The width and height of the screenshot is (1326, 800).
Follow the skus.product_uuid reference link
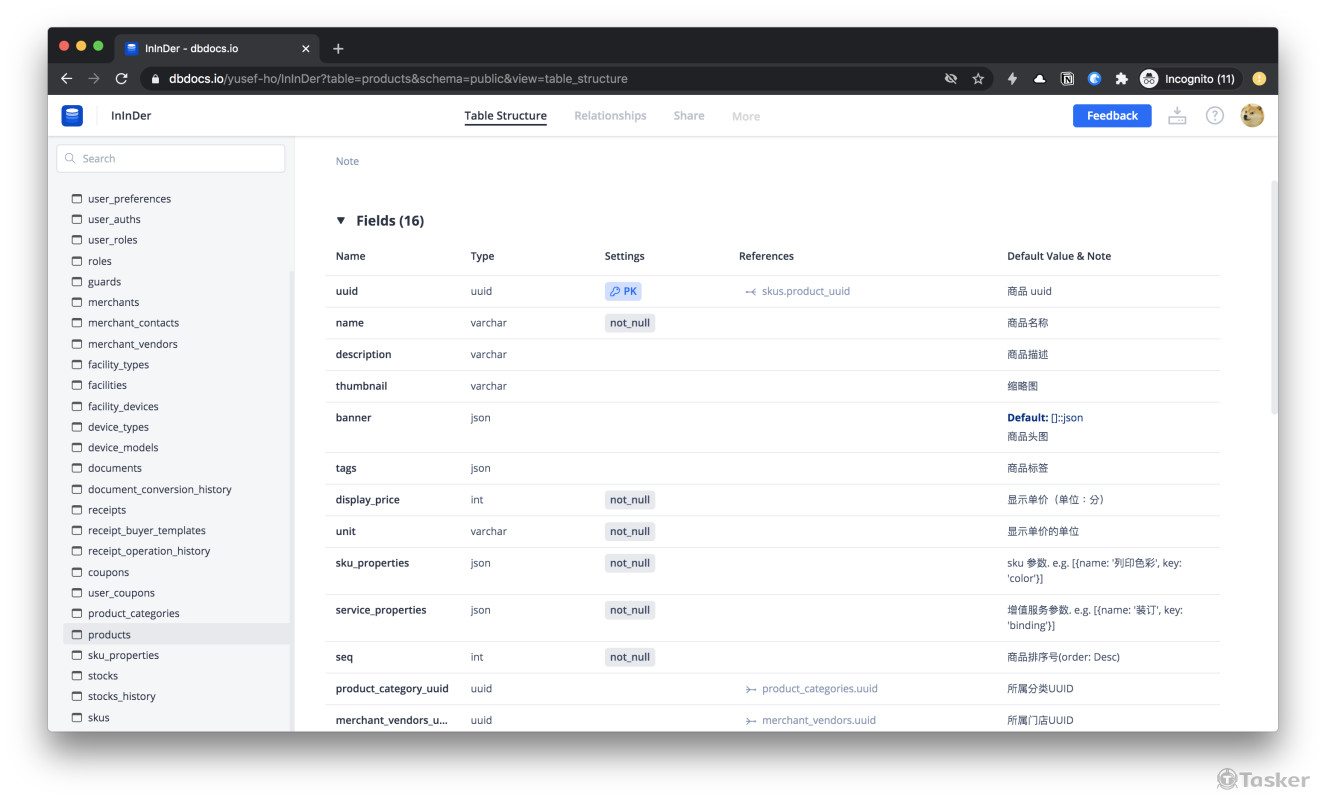pyautogui.click(x=805, y=292)
